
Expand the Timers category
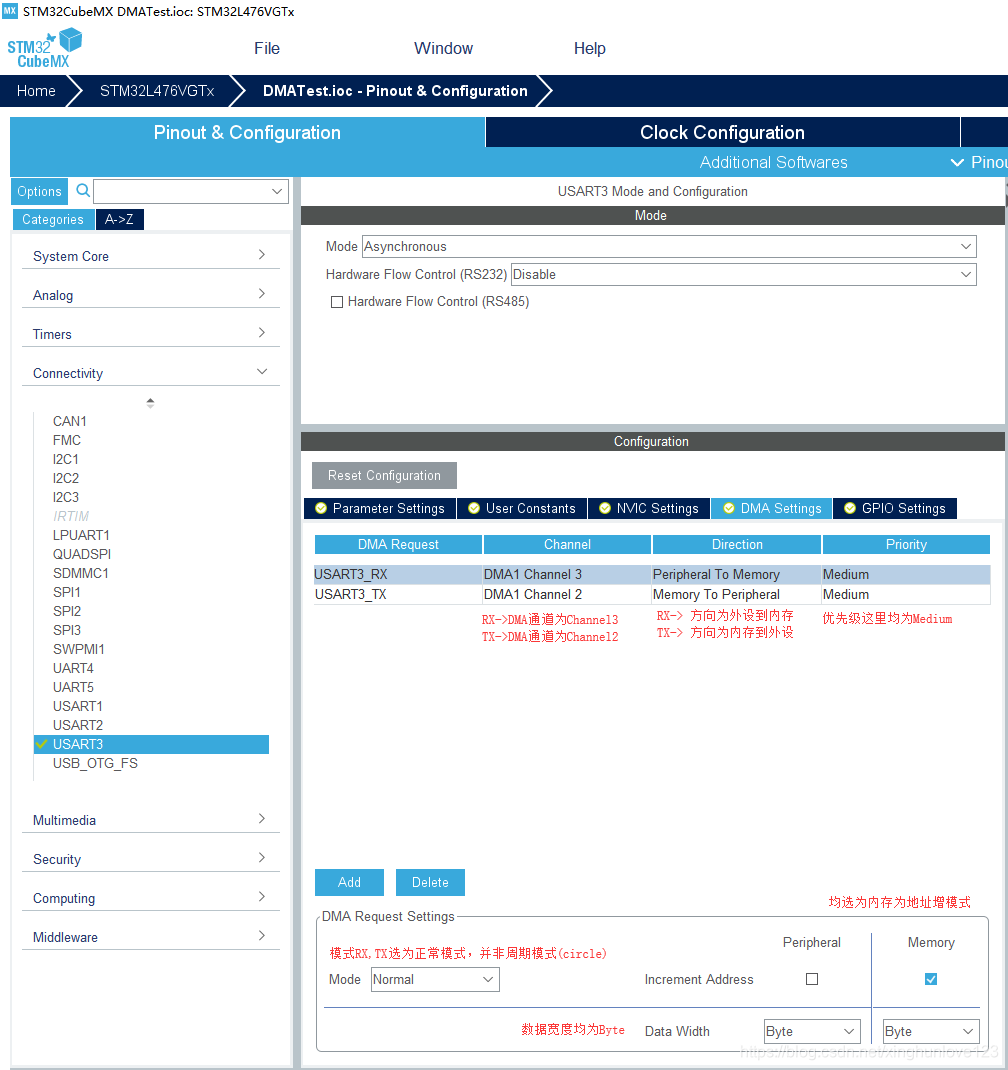(x=150, y=334)
